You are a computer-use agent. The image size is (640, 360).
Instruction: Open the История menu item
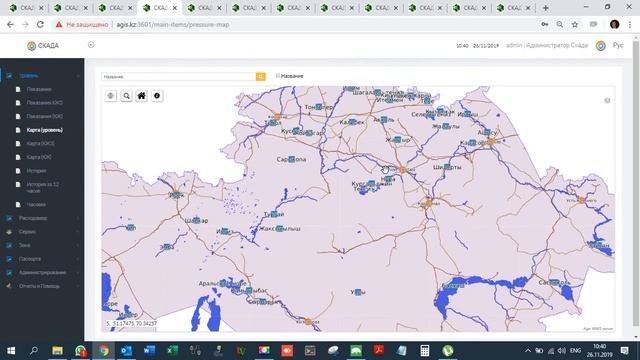click(36, 171)
